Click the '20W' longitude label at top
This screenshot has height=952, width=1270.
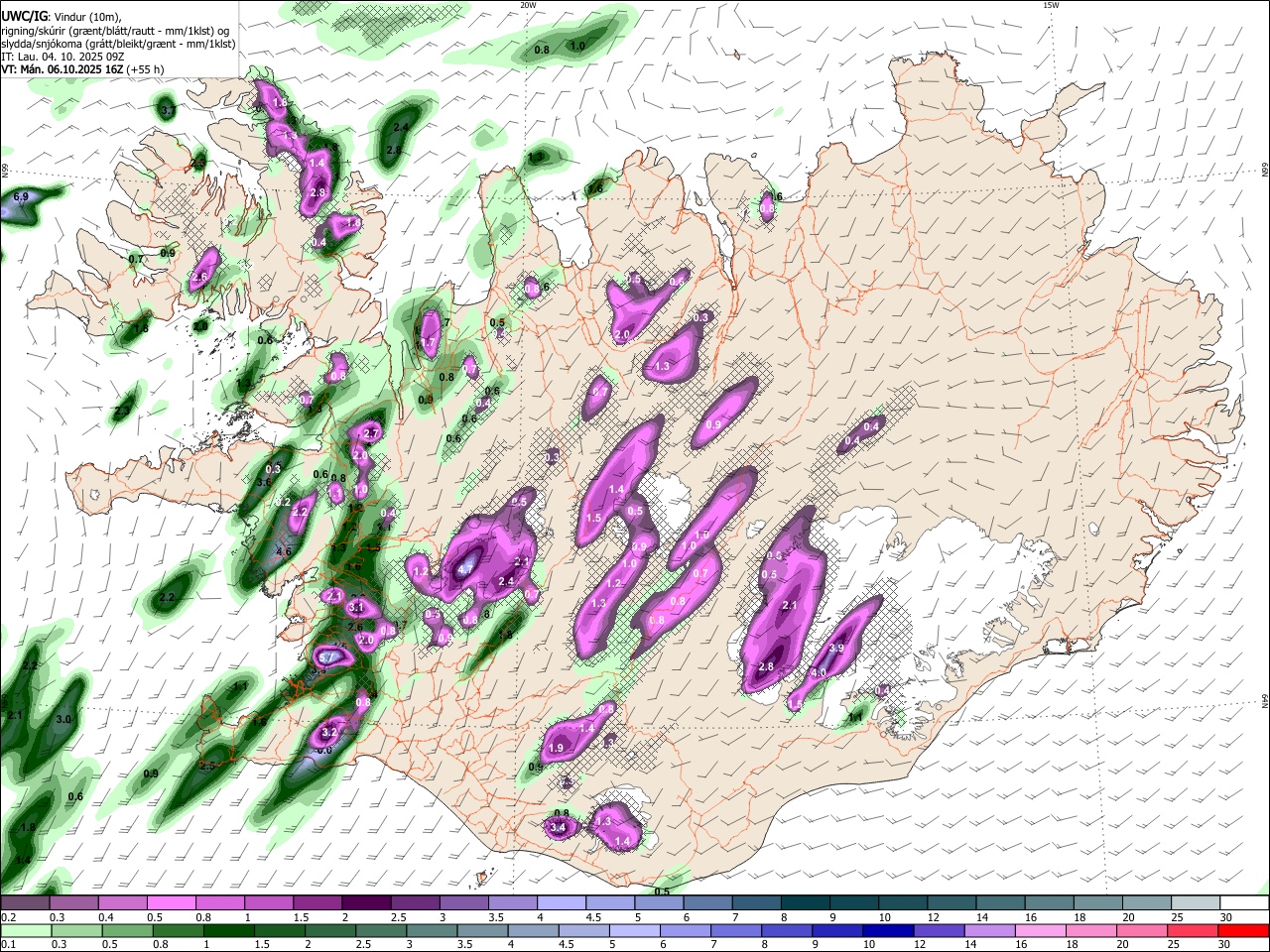pyautogui.click(x=528, y=5)
